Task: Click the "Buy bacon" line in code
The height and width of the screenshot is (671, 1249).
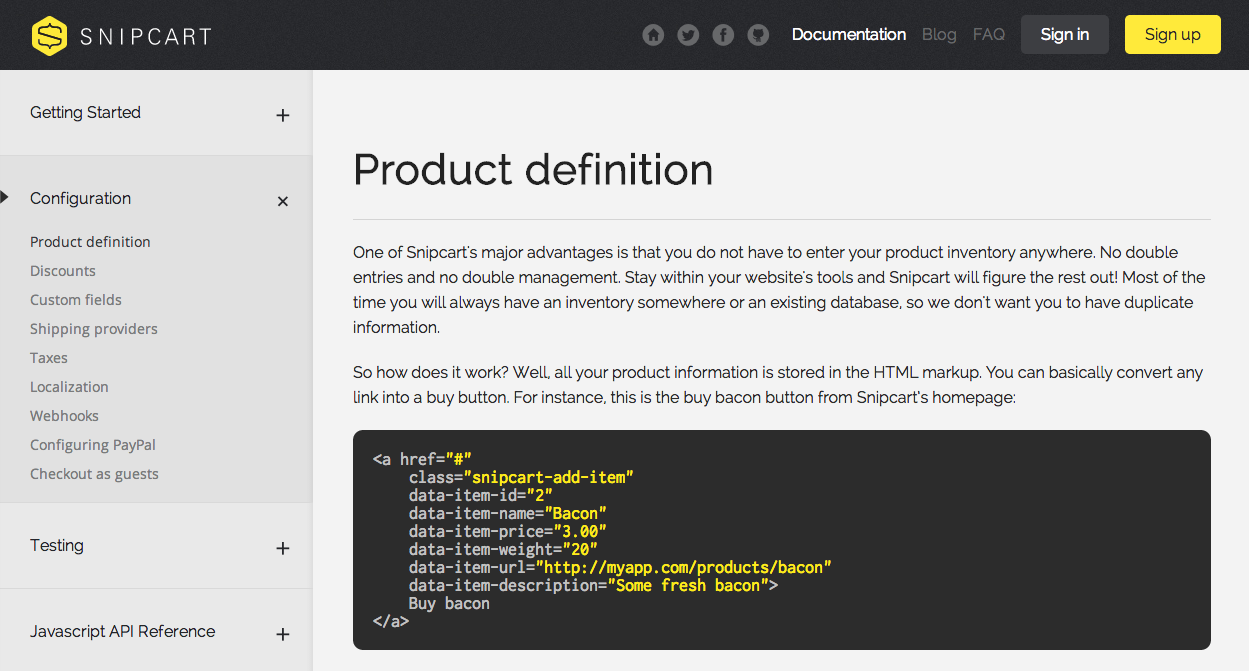Action: (x=449, y=604)
